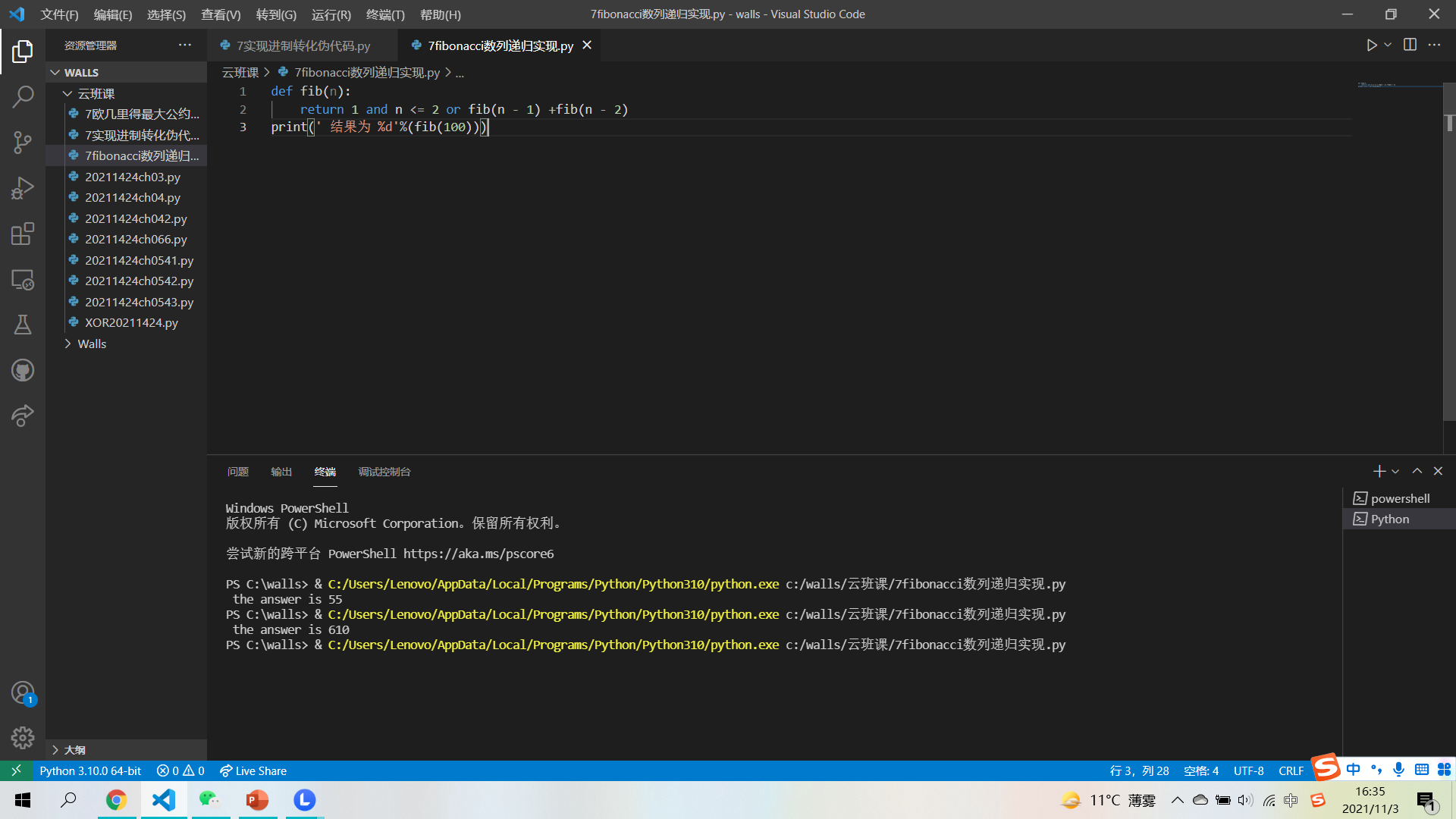Click the Split Editor icon
This screenshot has height=819, width=1456.
tap(1410, 45)
